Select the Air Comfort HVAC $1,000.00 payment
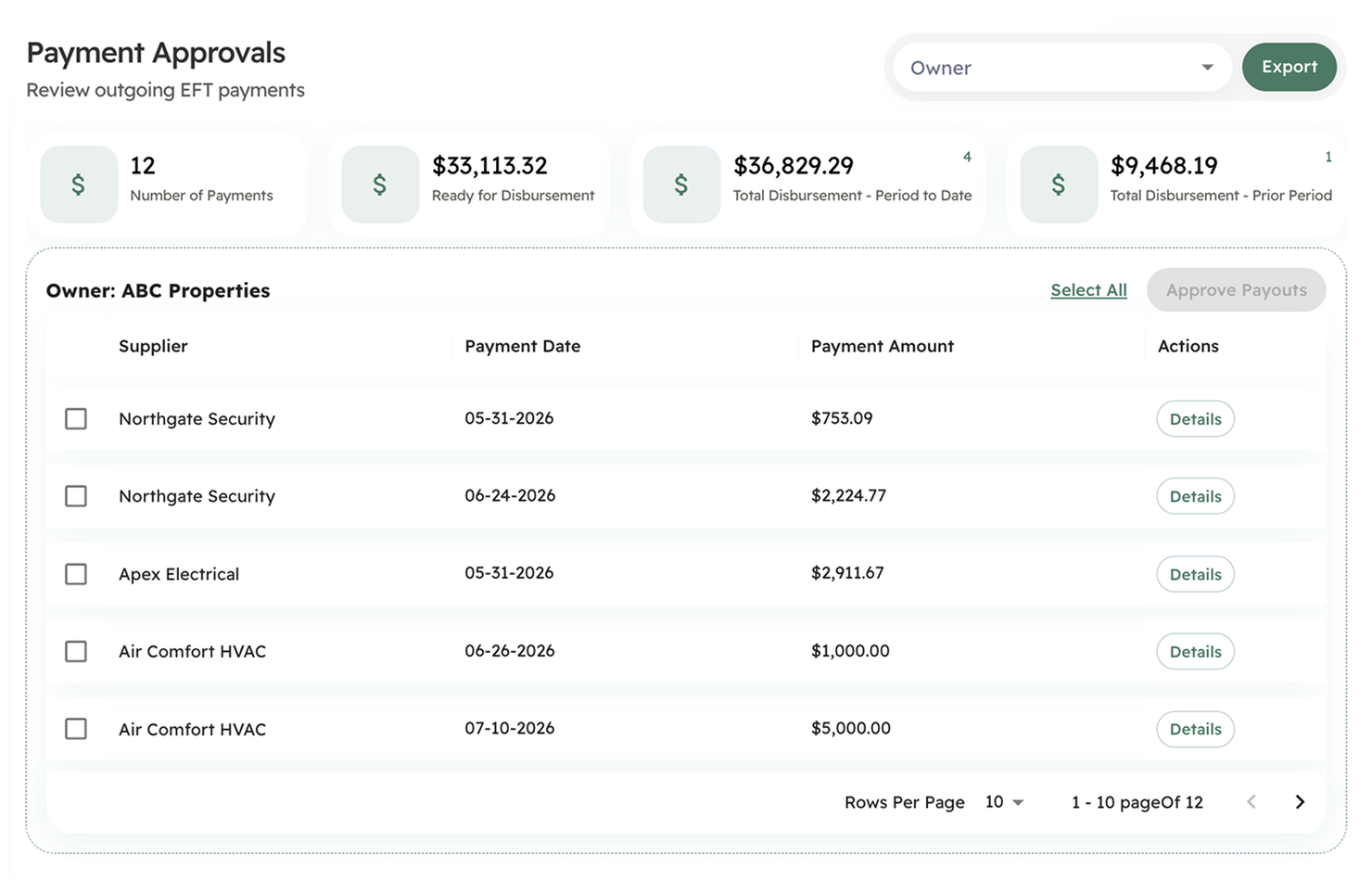Image resolution: width=1372 pixels, height=881 pixels. pos(76,651)
